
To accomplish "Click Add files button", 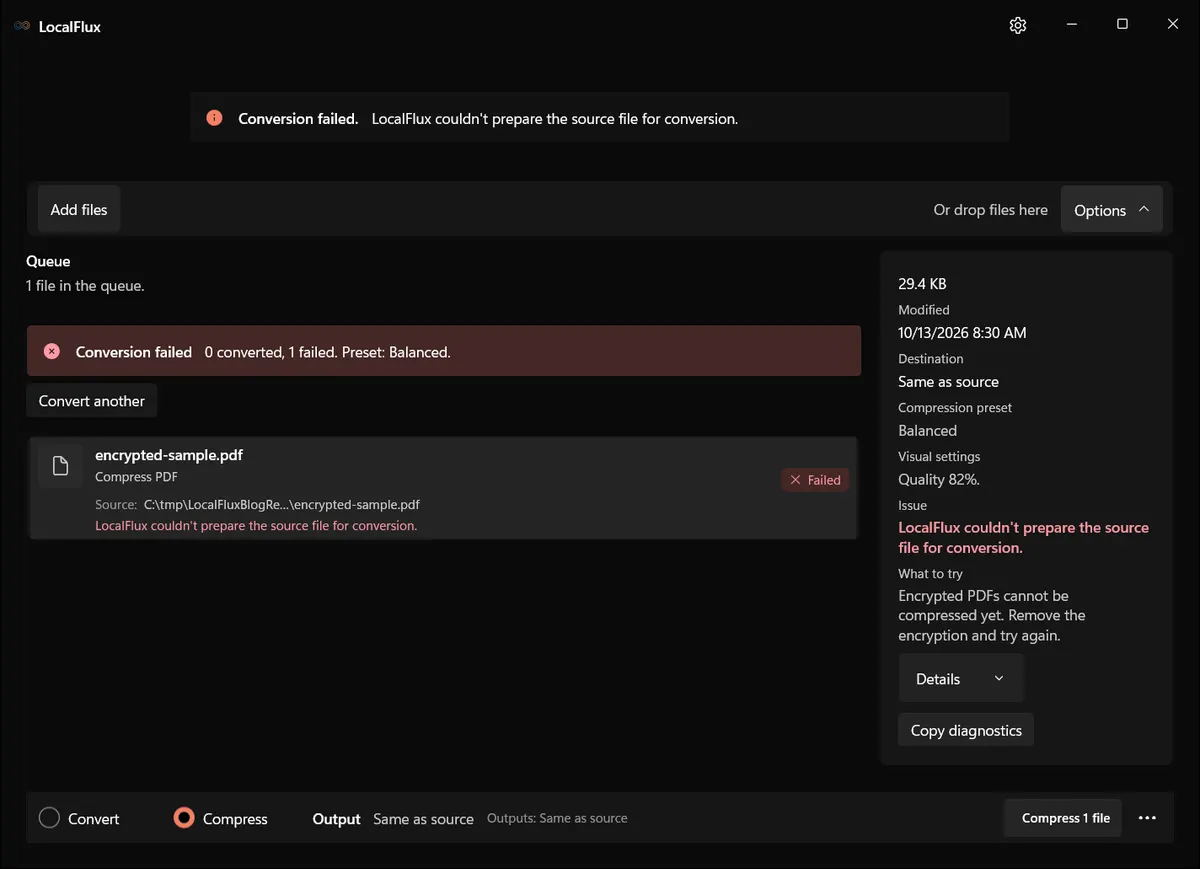I will pos(79,210).
